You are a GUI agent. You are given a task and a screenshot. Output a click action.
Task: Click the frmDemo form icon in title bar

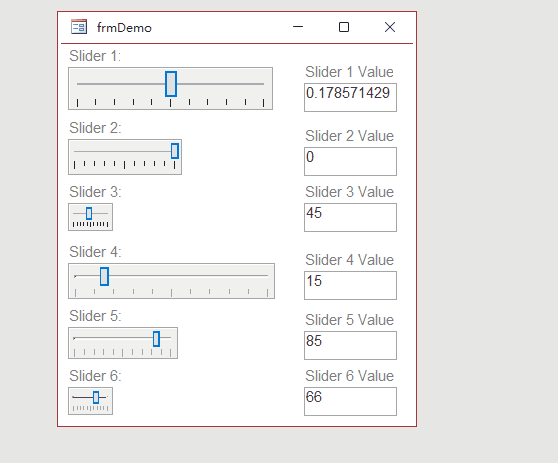(79, 27)
